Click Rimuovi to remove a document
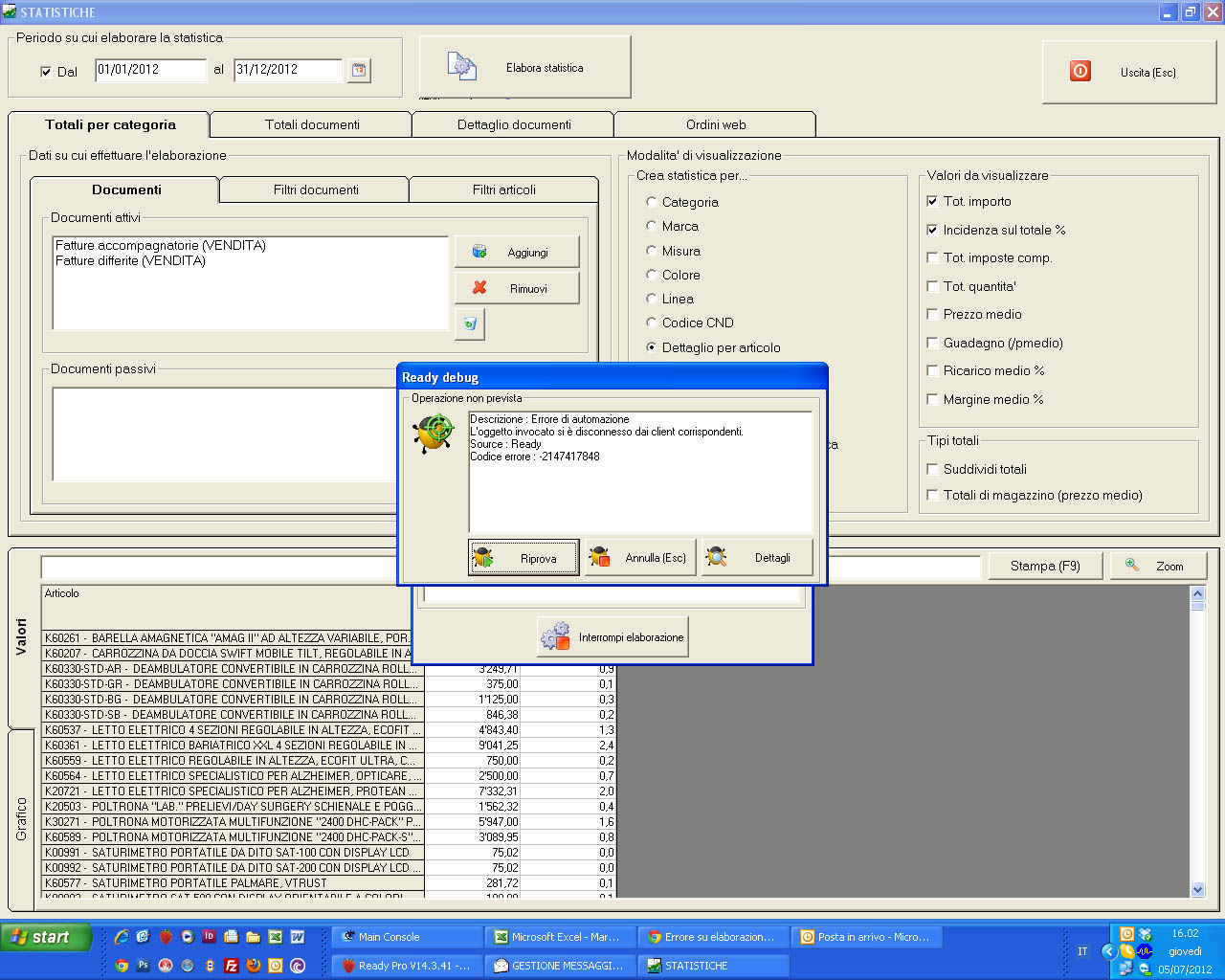 (x=517, y=288)
